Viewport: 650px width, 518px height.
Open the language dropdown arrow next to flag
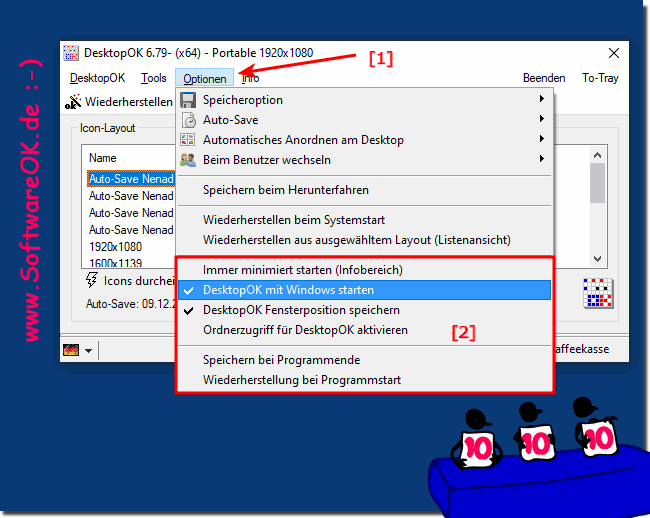click(x=88, y=351)
